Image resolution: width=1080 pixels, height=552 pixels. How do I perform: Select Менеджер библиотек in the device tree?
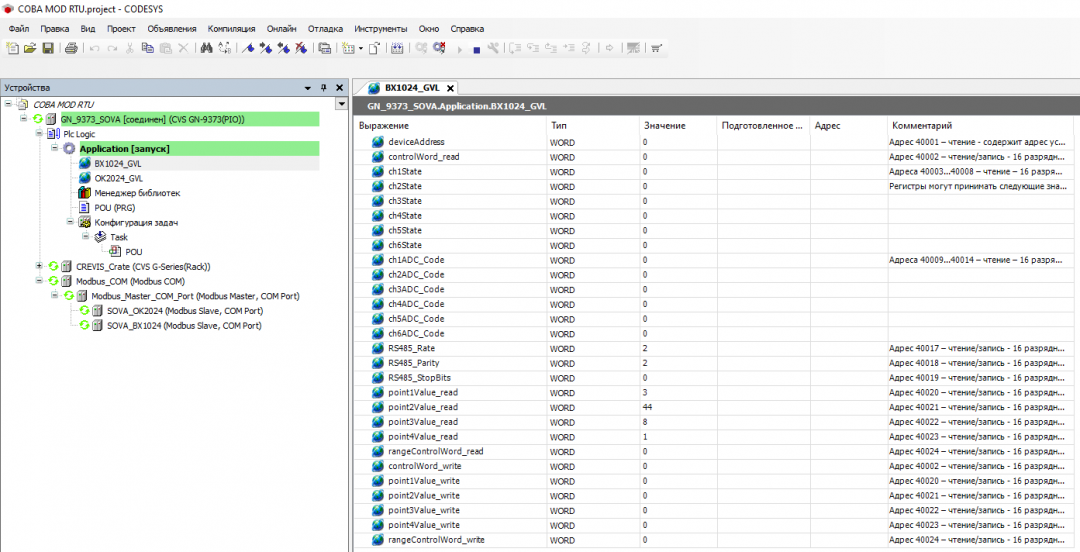(x=137, y=193)
